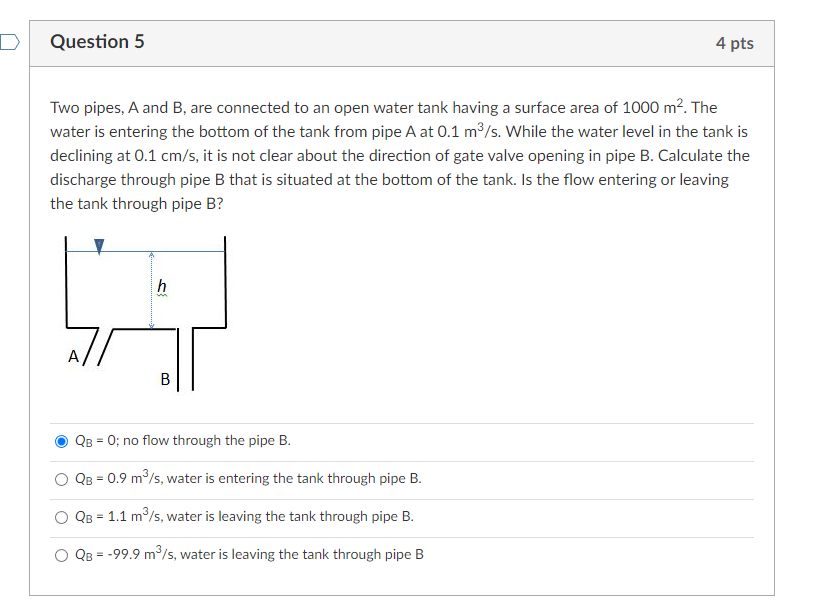Select answer QB = 1.1 m³/s leaving the tank
Image resolution: width=814 pixels, height=612 pixels.
click(x=60, y=516)
